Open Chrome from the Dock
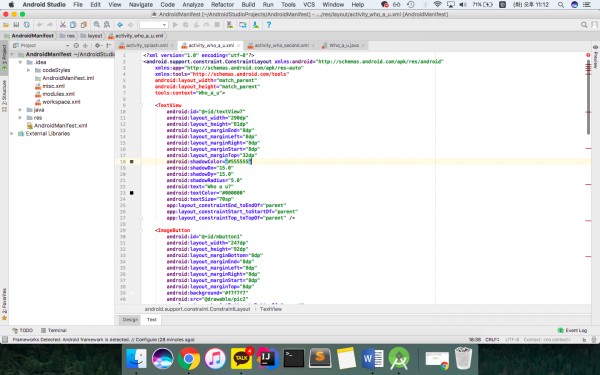 [x=188, y=359]
